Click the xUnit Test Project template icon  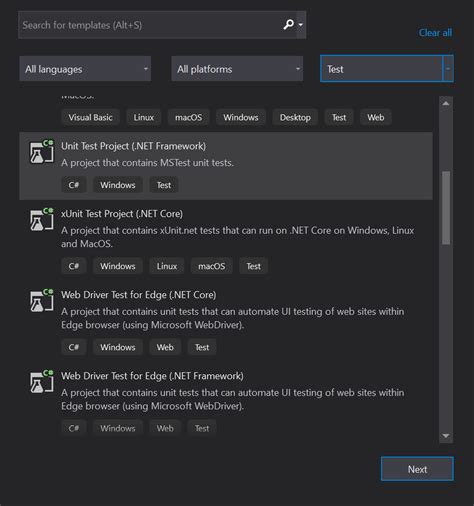(42, 220)
